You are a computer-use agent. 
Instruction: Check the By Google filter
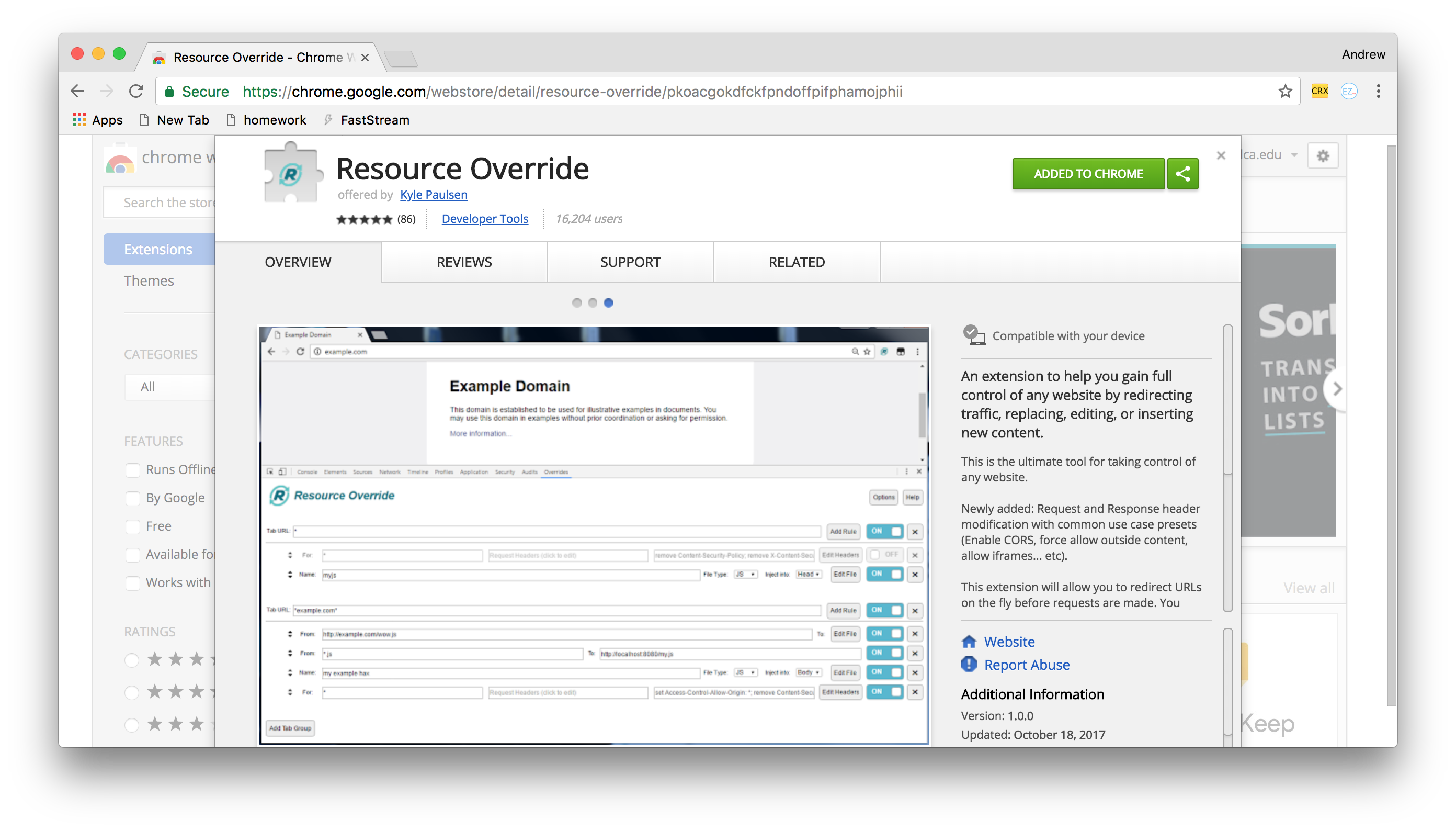[x=133, y=498]
